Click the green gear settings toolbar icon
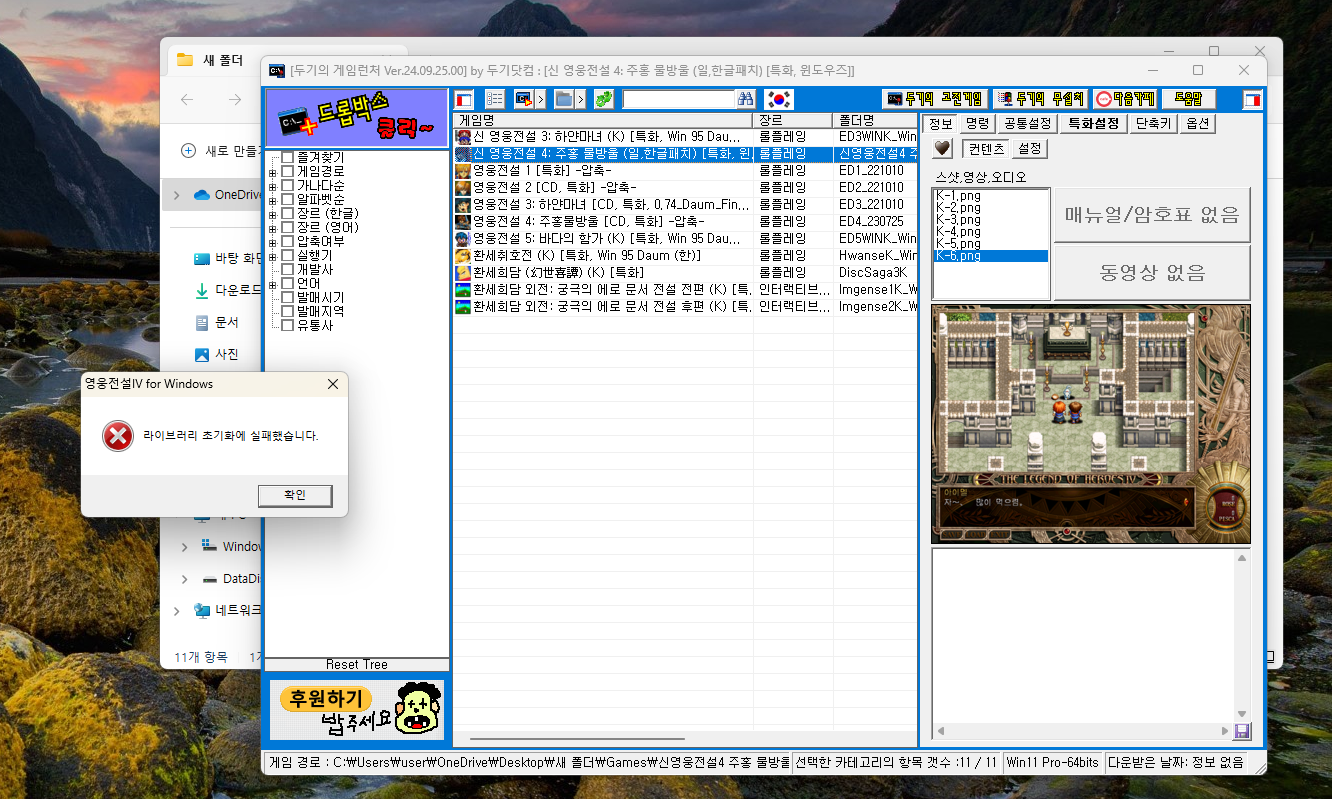1332x799 pixels. click(x=603, y=99)
